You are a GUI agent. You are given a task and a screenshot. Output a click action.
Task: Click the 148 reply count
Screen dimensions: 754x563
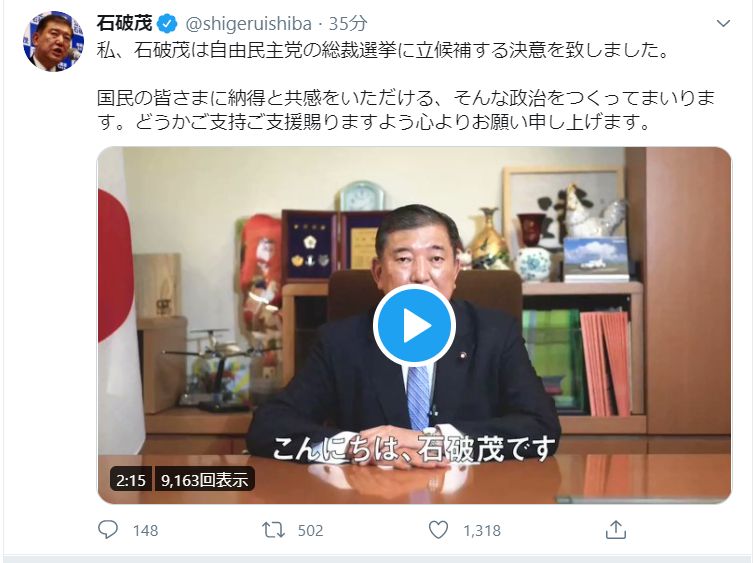[x=146, y=530]
